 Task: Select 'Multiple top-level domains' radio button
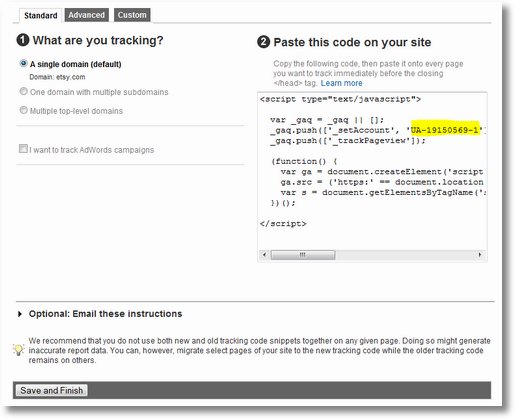(23, 110)
